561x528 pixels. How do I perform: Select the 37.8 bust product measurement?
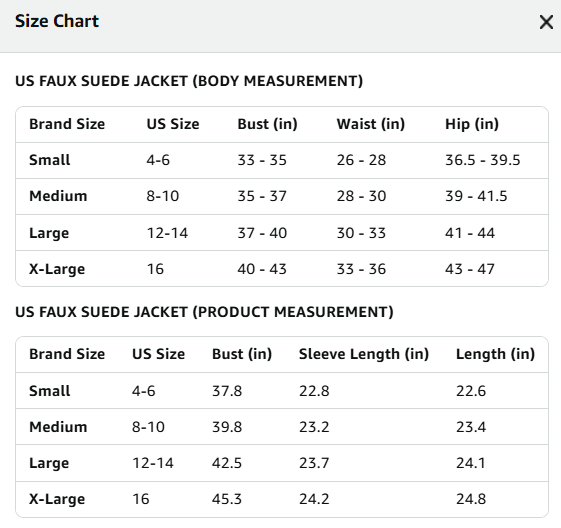coord(227,391)
